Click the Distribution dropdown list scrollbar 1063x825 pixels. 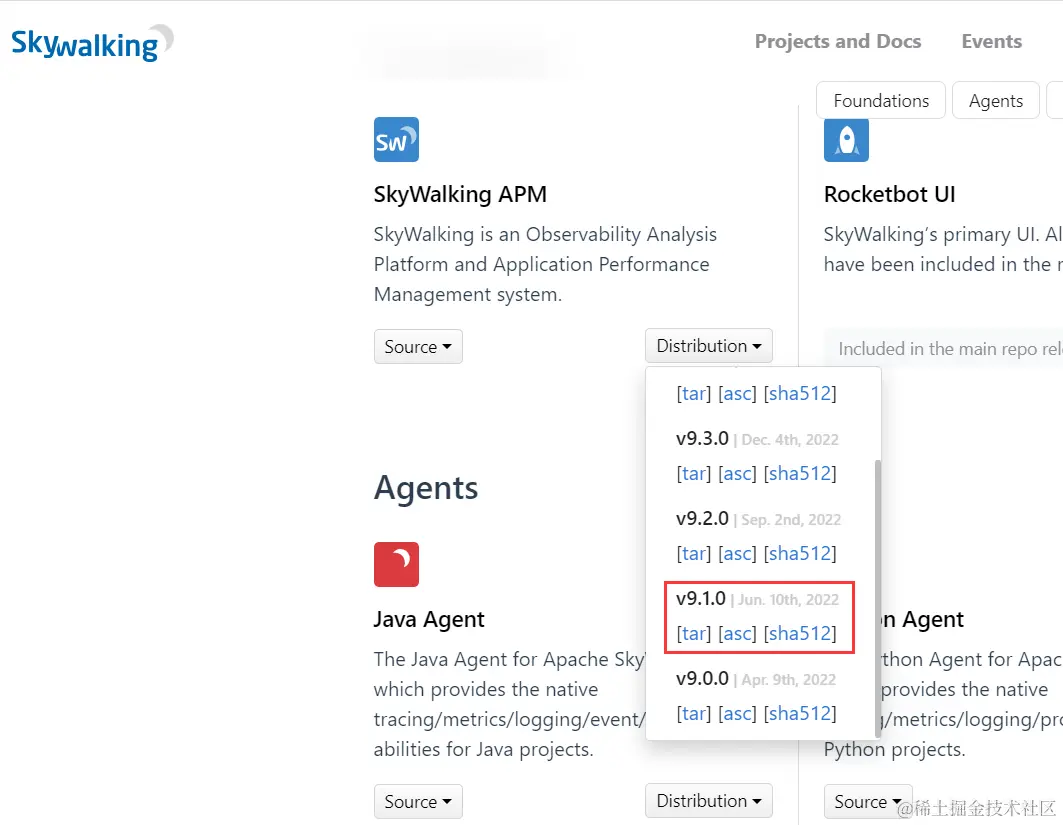point(878,599)
